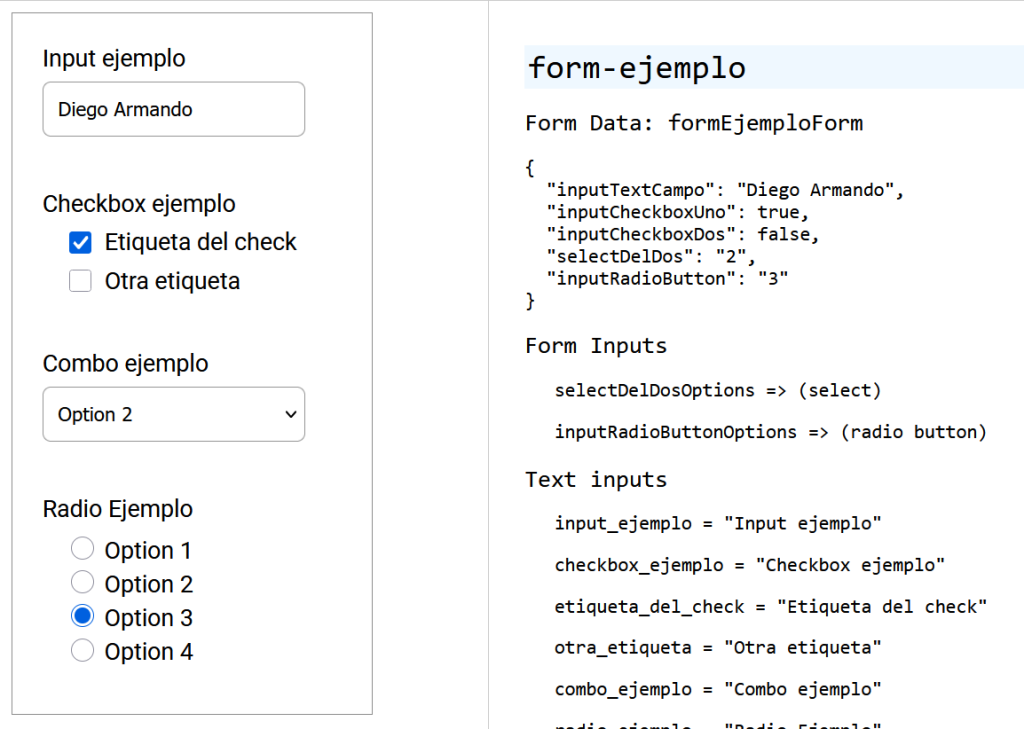The height and width of the screenshot is (729, 1024).
Task: Check the "Otra etiqueta" checkbox
Action: pos(80,281)
